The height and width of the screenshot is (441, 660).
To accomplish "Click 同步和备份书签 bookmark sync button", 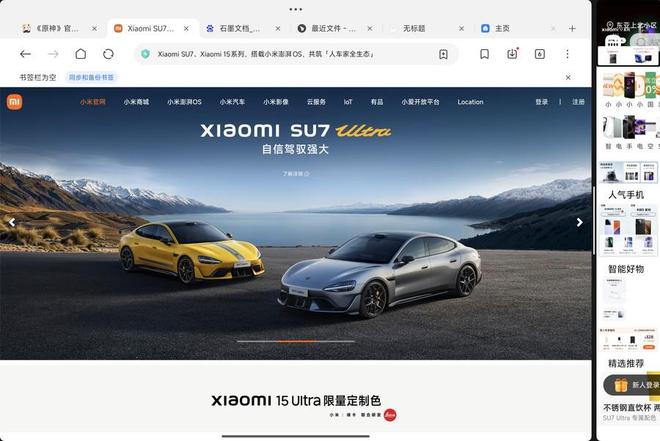I will click(x=91, y=77).
